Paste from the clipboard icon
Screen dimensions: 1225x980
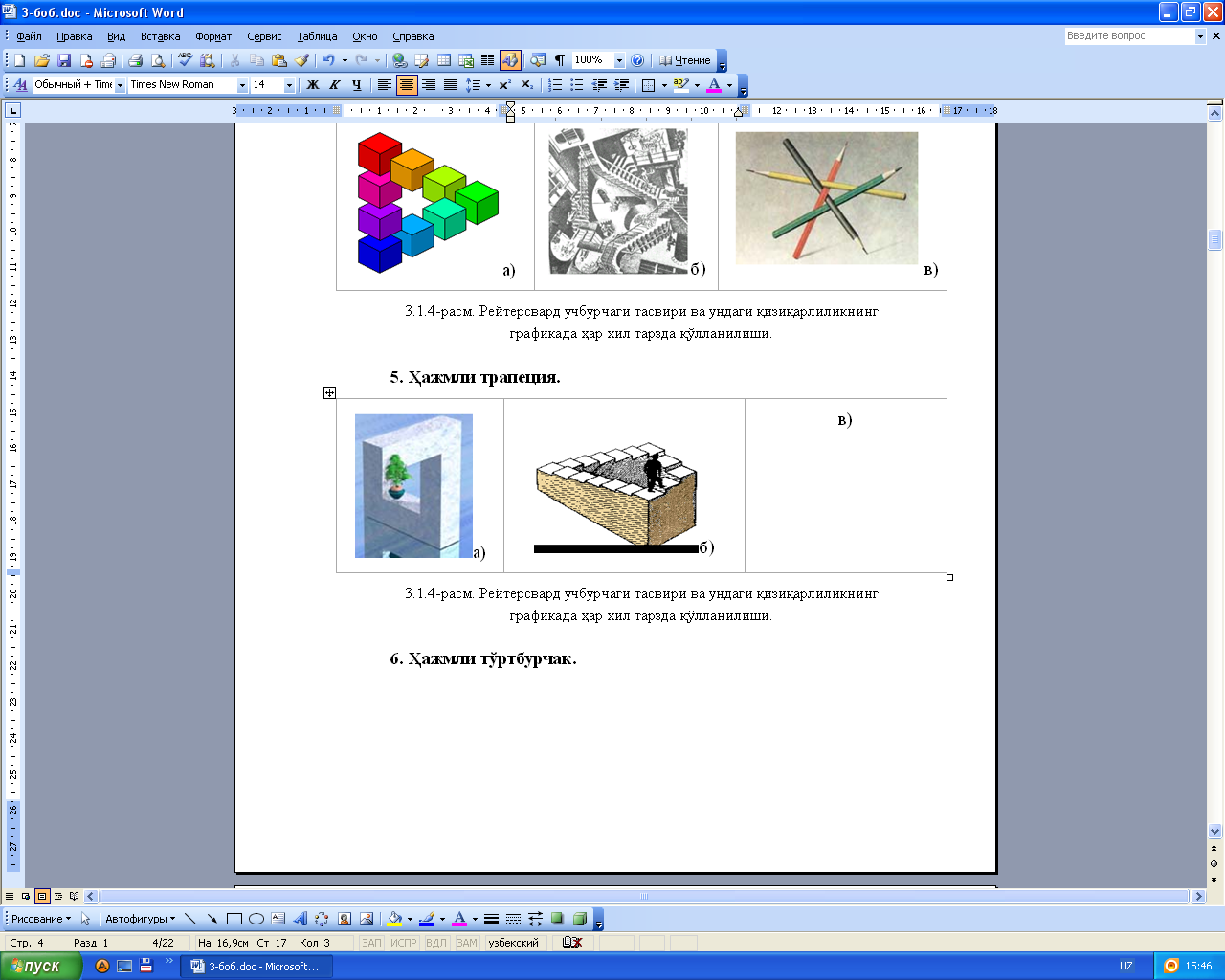[x=278, y=60]
